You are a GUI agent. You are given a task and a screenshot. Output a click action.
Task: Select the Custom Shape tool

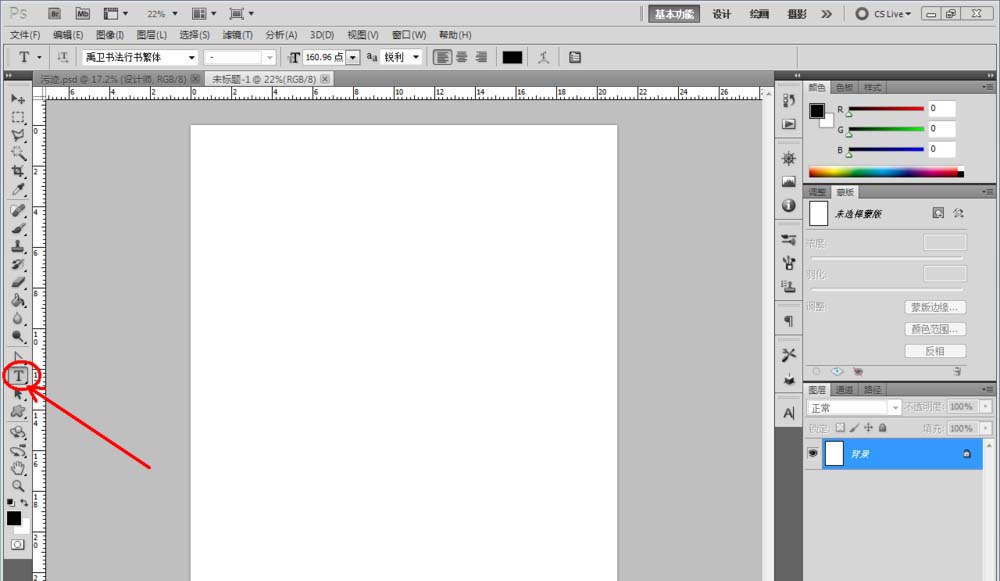pyautogui.click(x=18, y=412)
